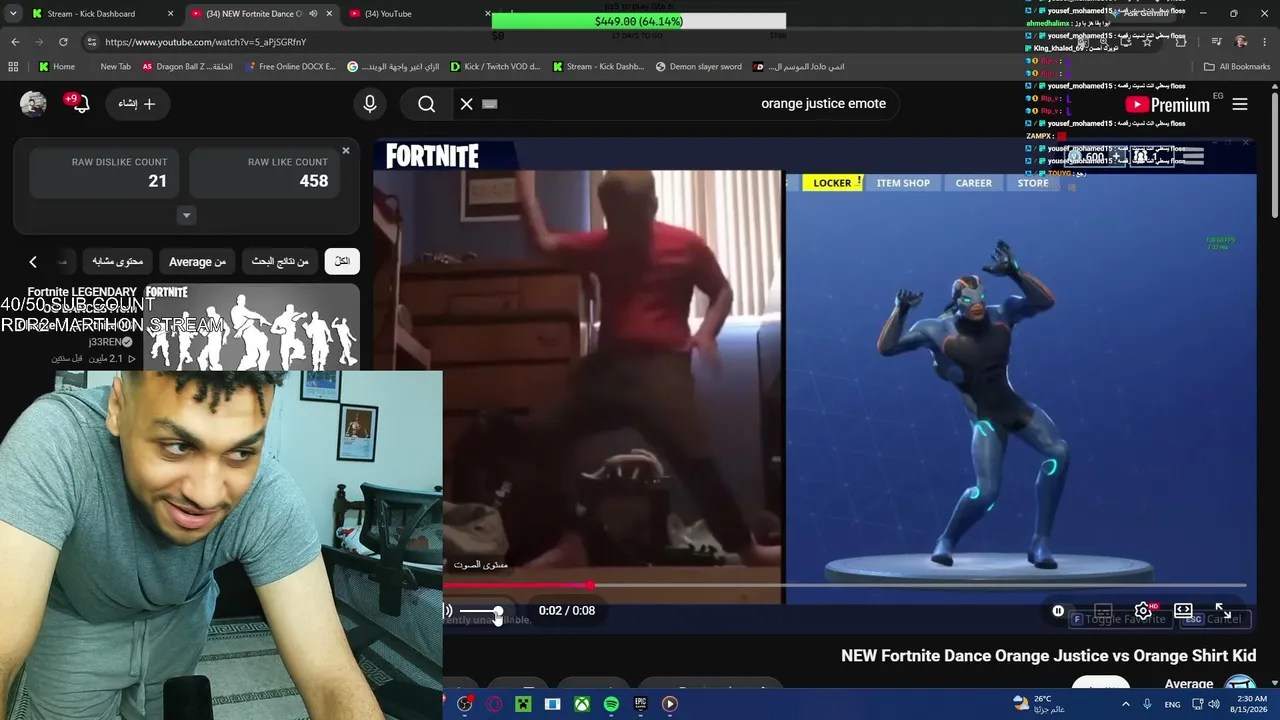Select the "محتوى مشابه" filter chip
The image size is (1280, 720).
point(118,261)
